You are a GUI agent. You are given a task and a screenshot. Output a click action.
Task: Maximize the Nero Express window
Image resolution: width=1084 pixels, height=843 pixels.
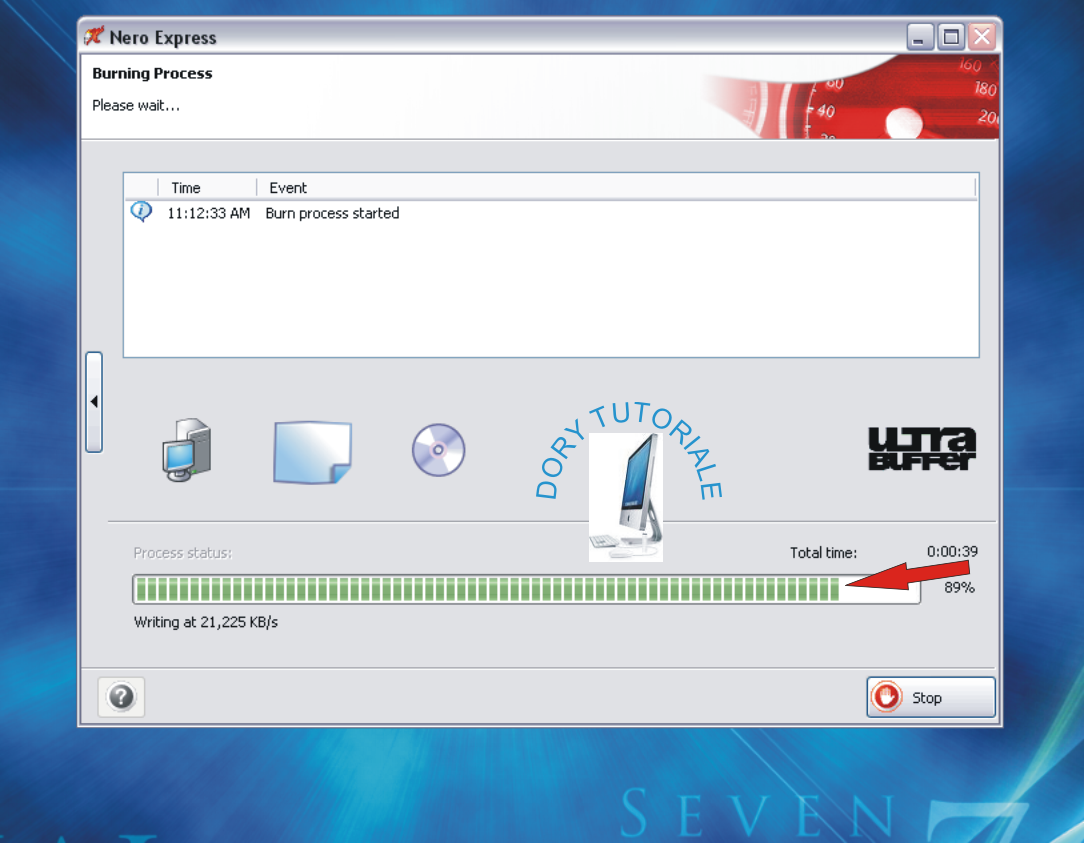click(x=951, y=37)
